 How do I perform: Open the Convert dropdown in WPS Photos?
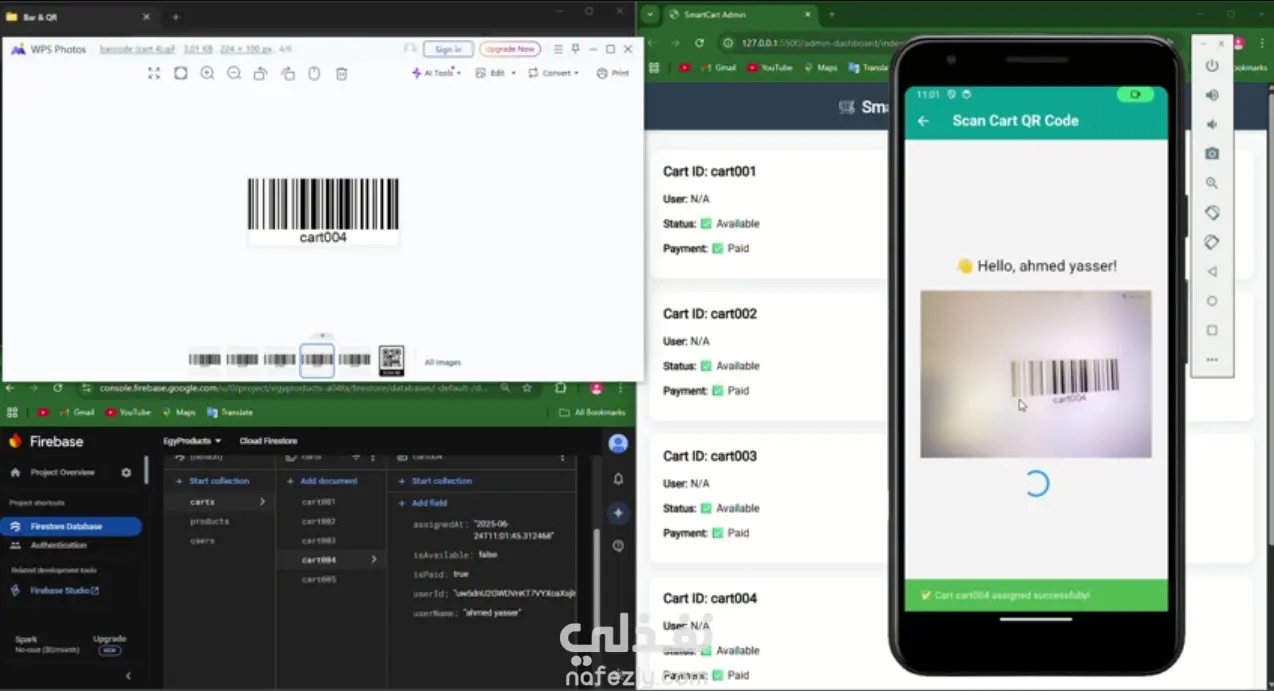tap(554, 73)
